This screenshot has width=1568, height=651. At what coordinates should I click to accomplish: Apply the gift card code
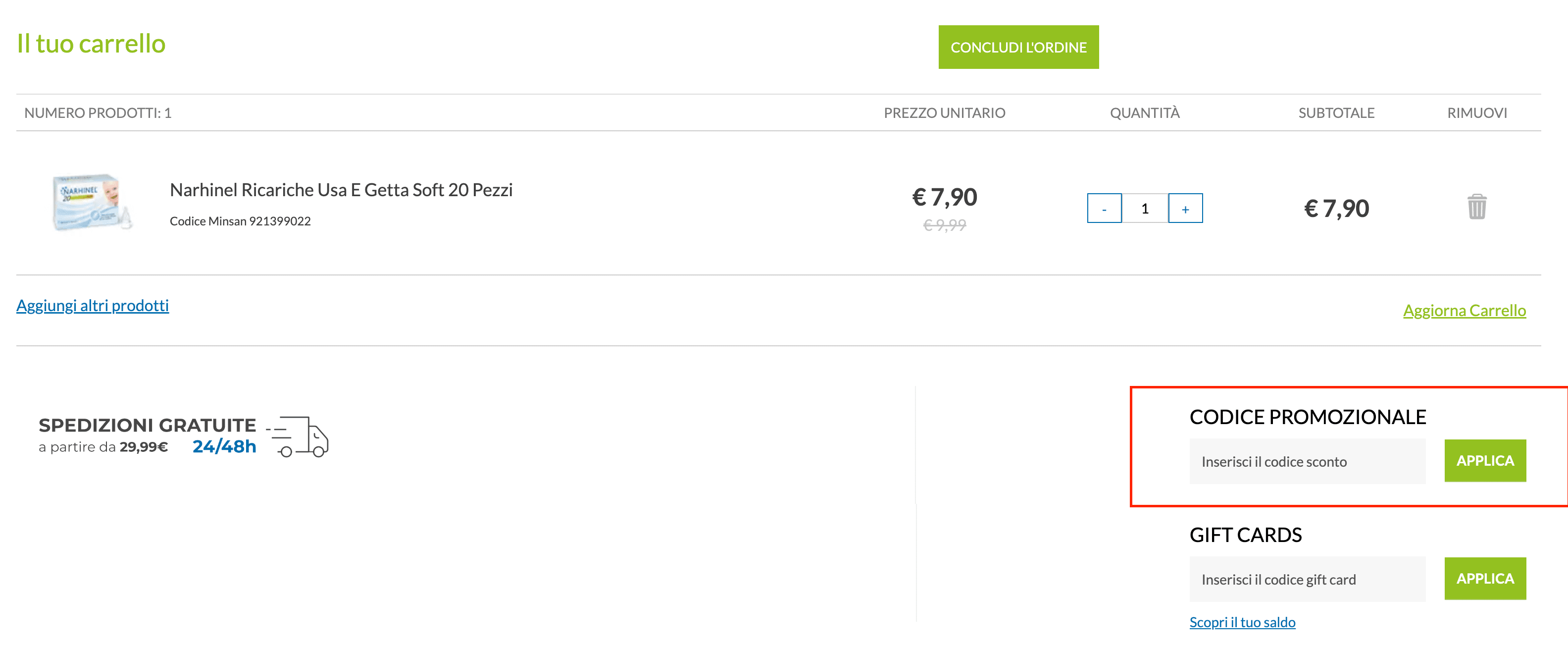pos(1485,579)
